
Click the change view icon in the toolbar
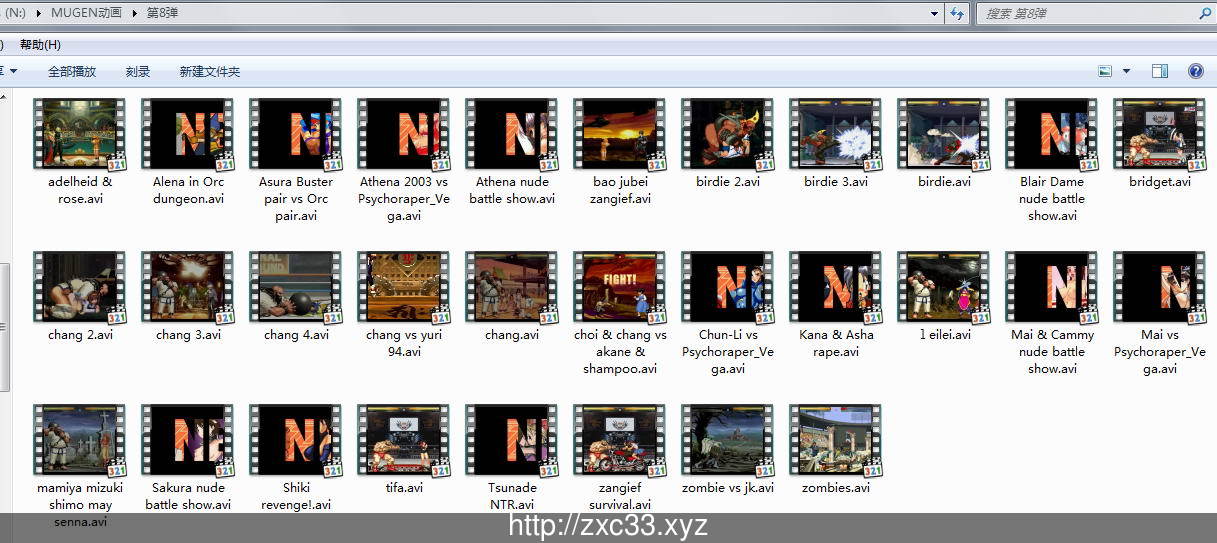point(1105,71)
